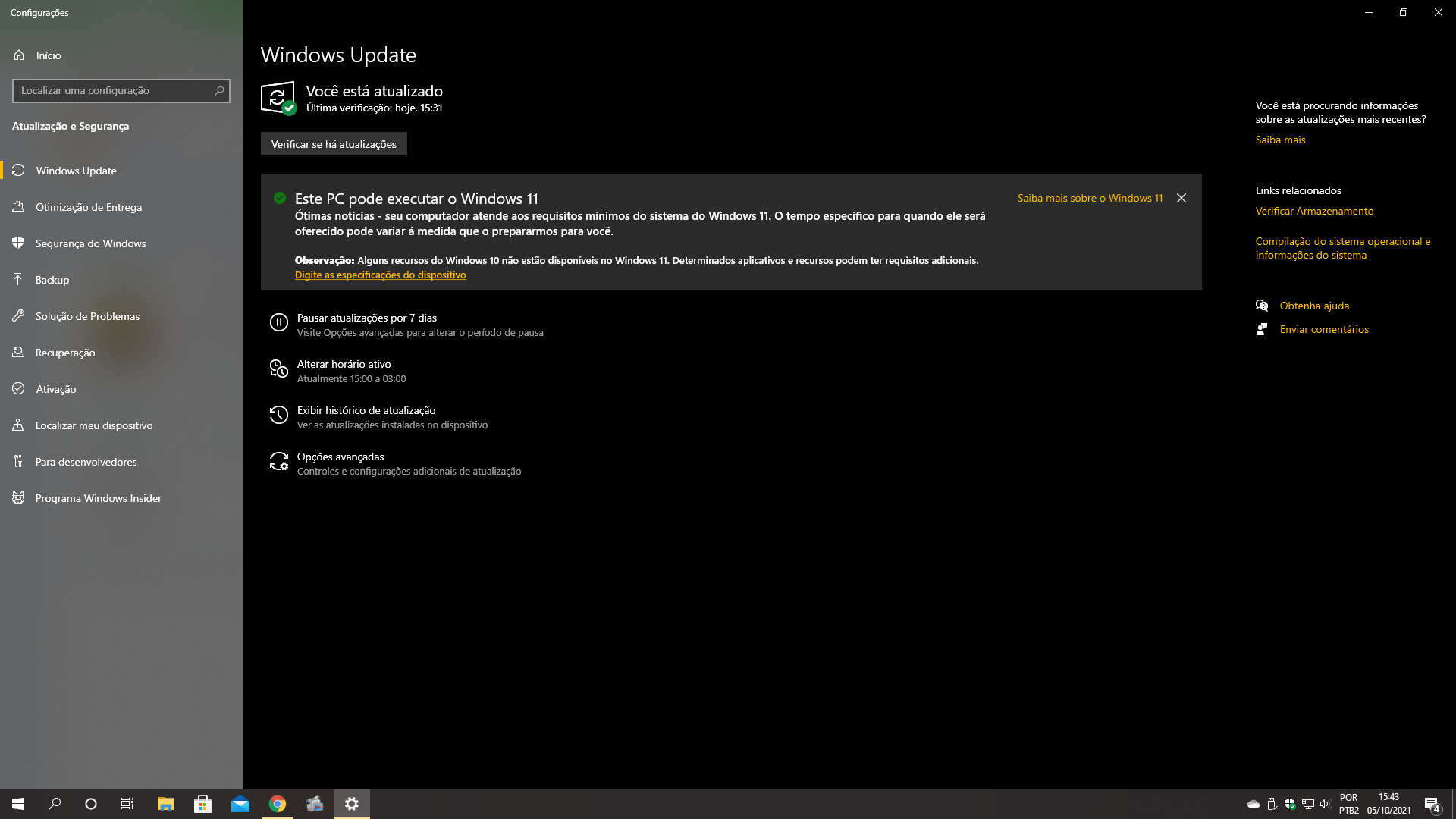
Task: Select Windows Update in sidebar
Action: click(x=121, y=171)
